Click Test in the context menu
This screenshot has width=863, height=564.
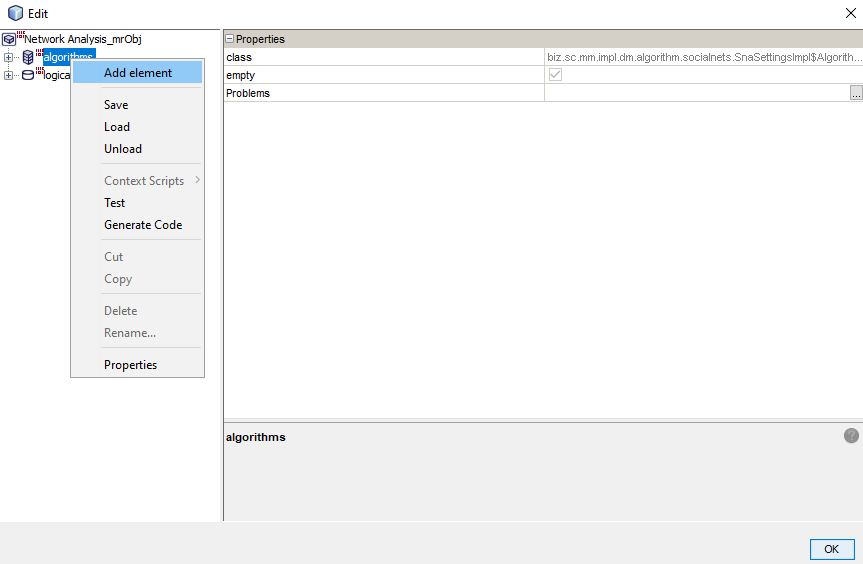(115, 203)
